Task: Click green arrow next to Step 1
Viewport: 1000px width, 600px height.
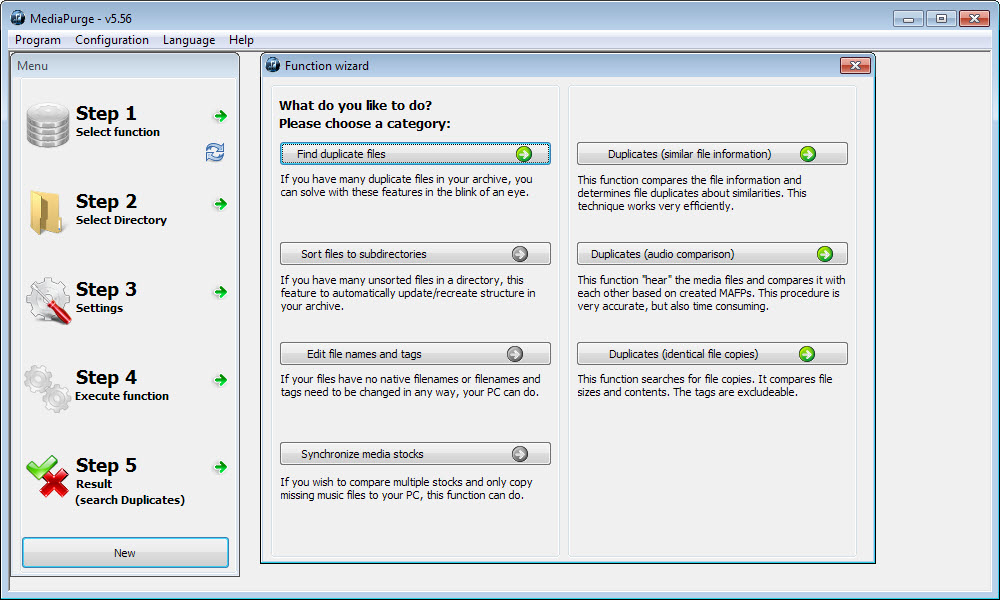Action: tap(220, 116)
